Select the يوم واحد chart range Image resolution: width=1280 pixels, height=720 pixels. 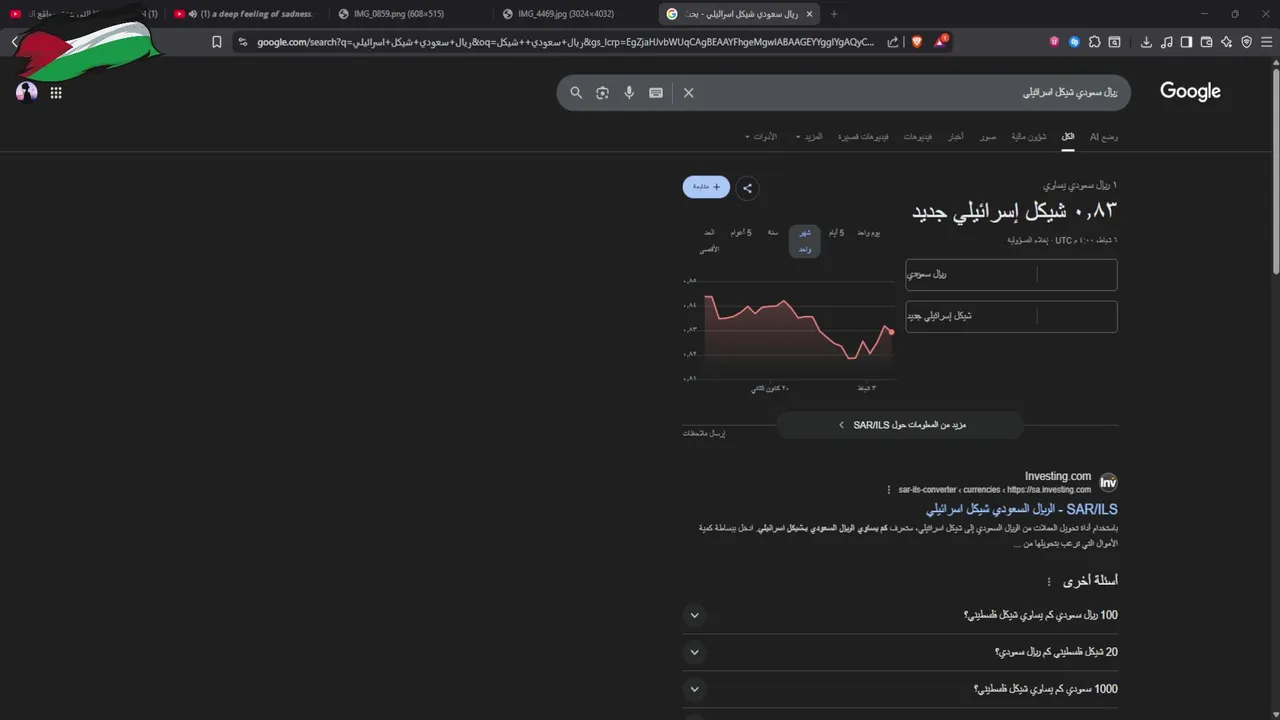click(869, 233)
